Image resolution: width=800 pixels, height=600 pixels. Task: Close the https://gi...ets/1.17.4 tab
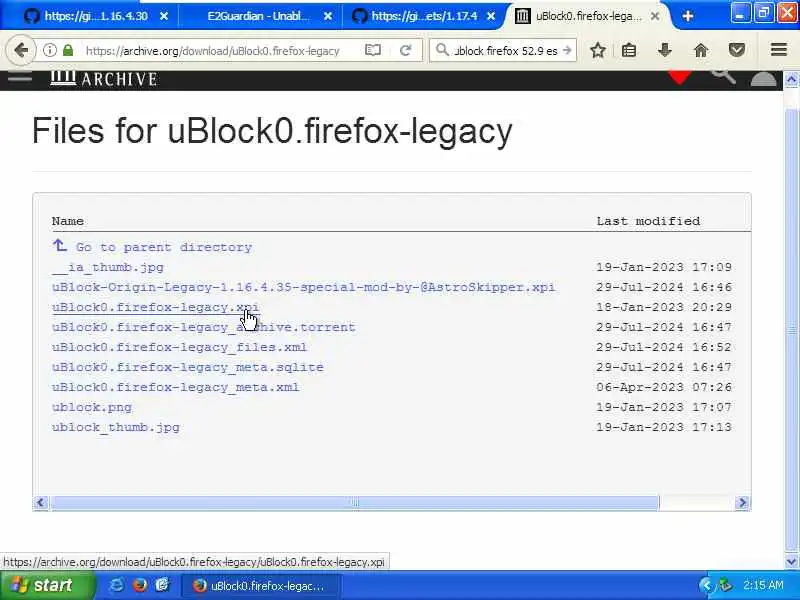(491, 16)
